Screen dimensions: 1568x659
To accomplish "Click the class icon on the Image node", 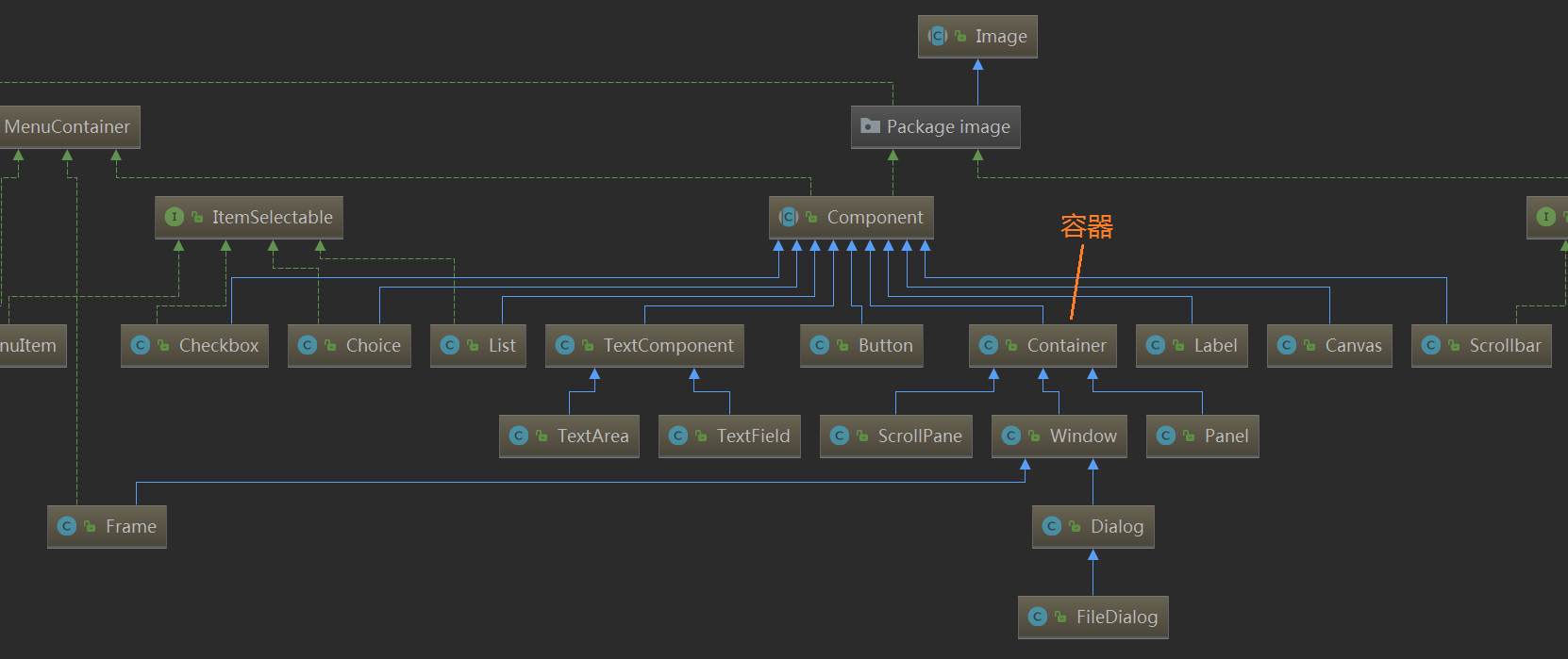I will pos(937,37).
